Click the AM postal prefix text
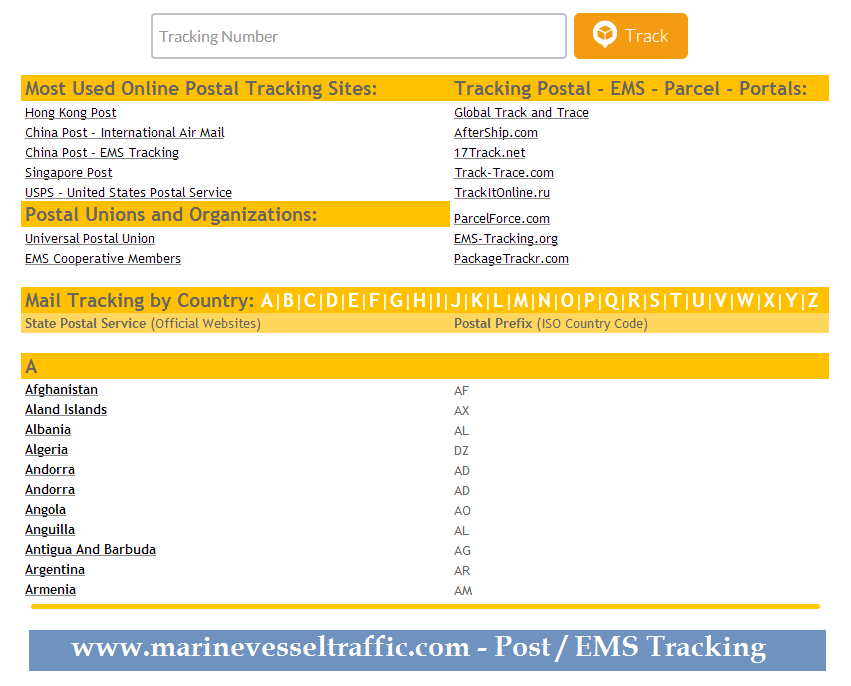 [x=463, y=591]
